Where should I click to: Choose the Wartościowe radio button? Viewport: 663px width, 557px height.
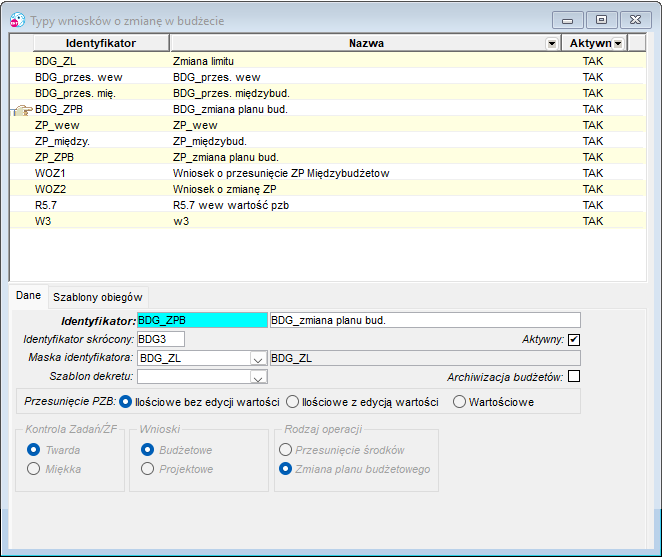tap(459, 402)
